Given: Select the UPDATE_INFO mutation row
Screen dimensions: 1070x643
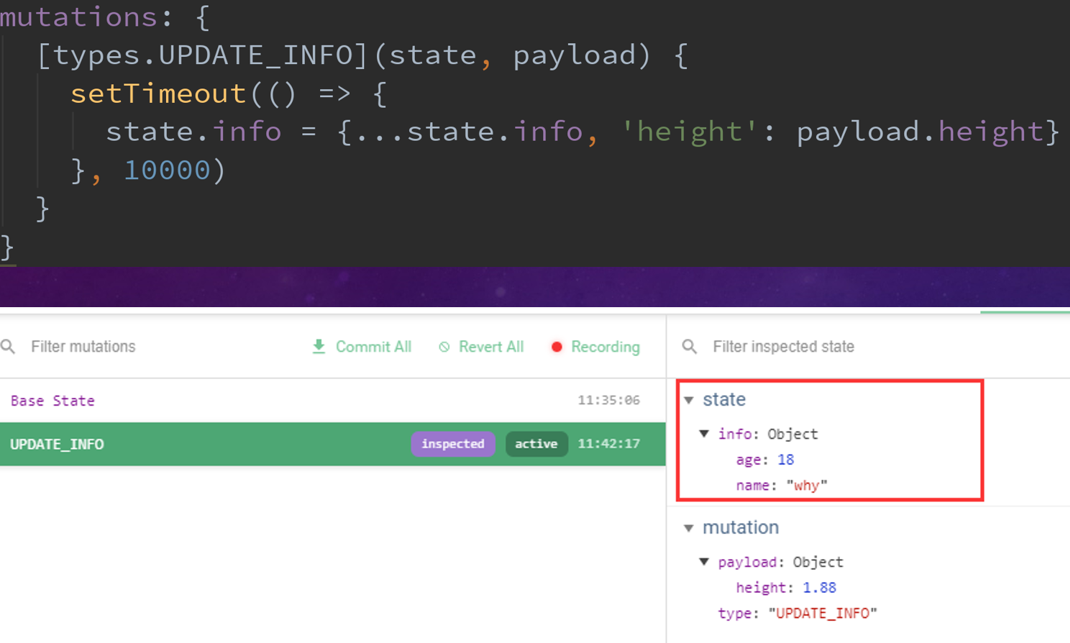Looking at the screenshot, I should 57,444.
